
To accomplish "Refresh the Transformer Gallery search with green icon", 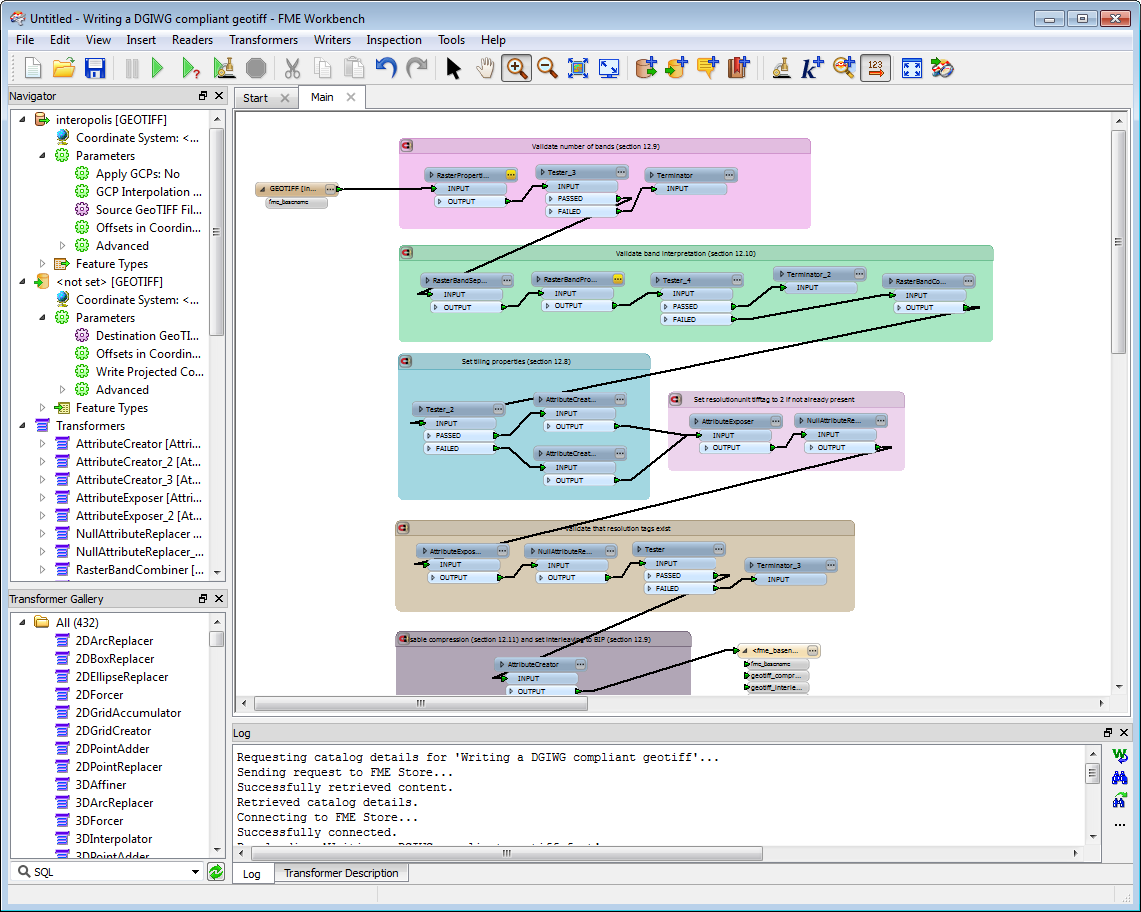I will pyautogui.click(x=216, y=871).
